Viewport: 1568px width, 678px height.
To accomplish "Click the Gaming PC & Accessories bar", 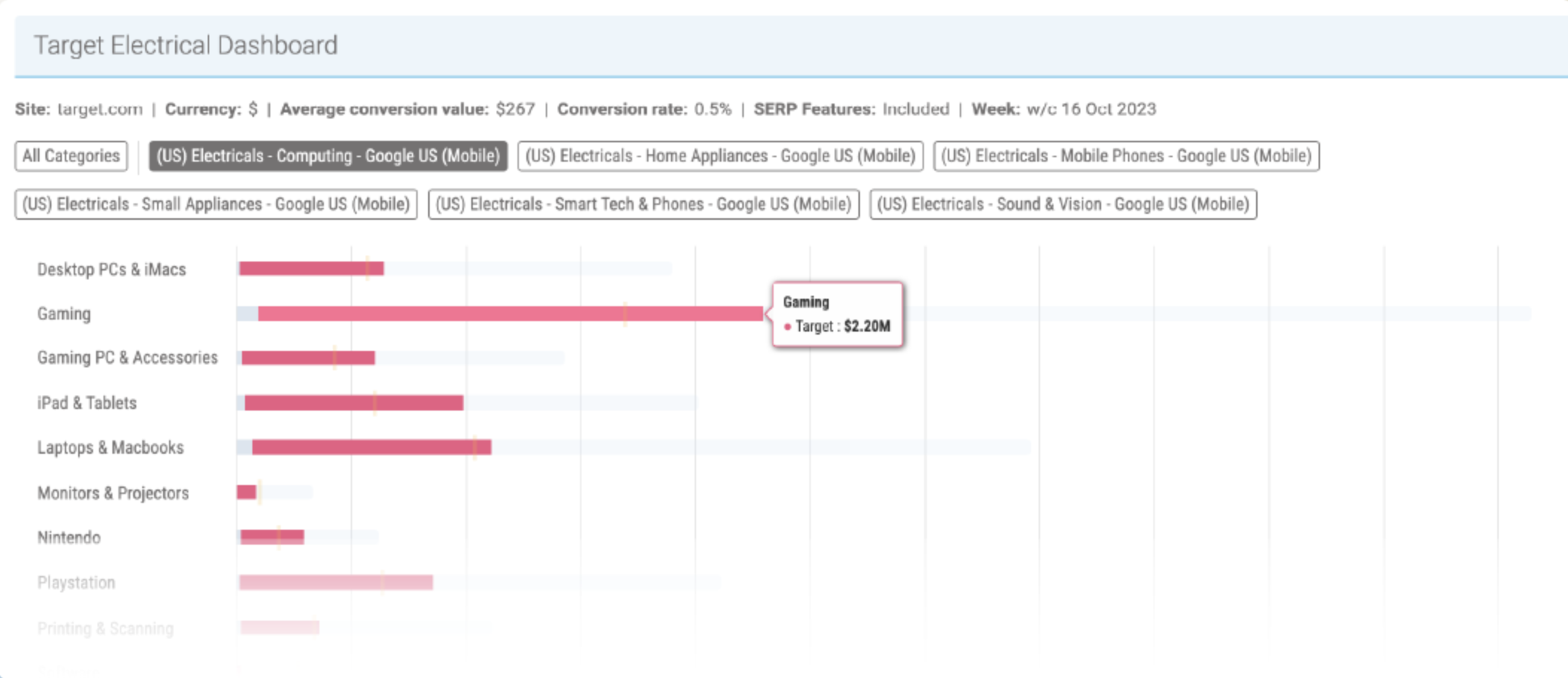I will pos(308,358).
